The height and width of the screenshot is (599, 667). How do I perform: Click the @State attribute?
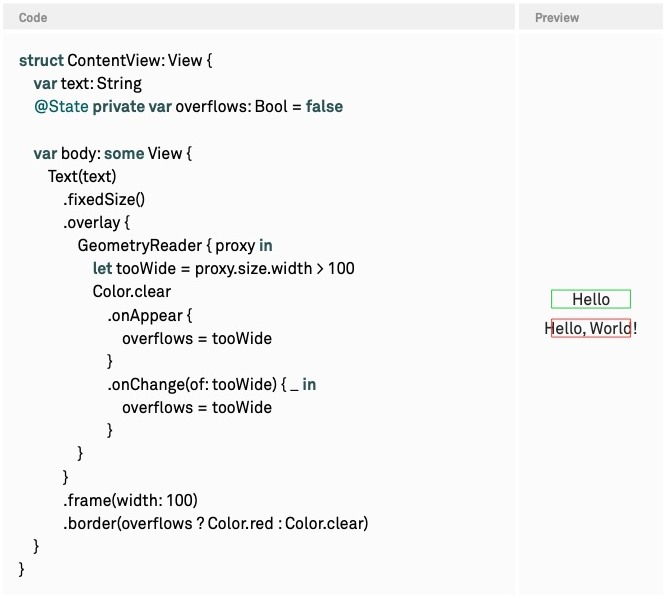pos(61,106)
